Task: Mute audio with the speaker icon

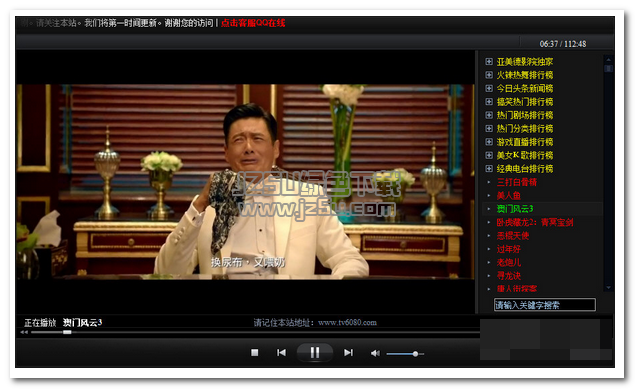Action: (375, 353)
